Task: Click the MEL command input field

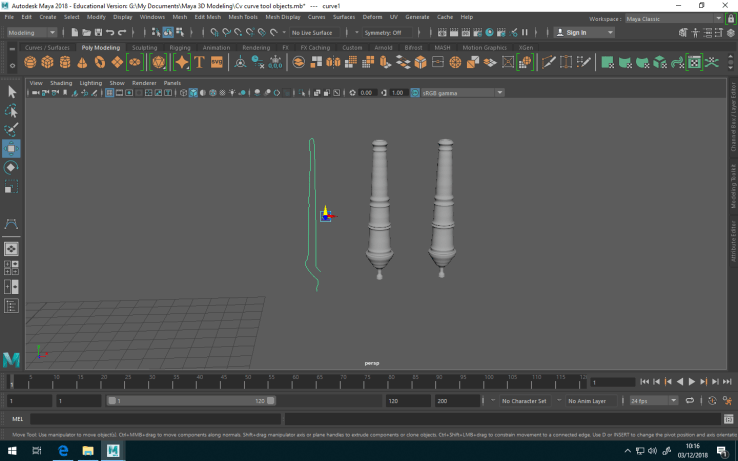Action: point(150,419)
